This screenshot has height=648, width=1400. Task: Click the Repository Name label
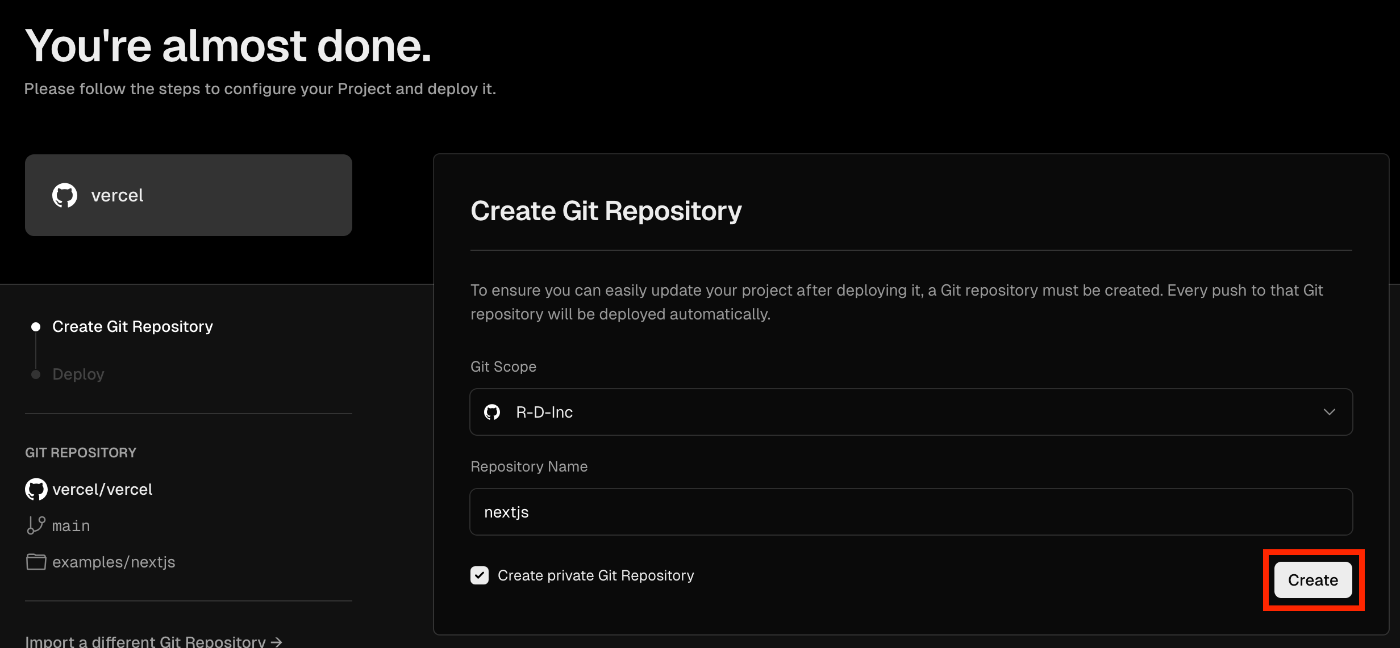[529, 467]
